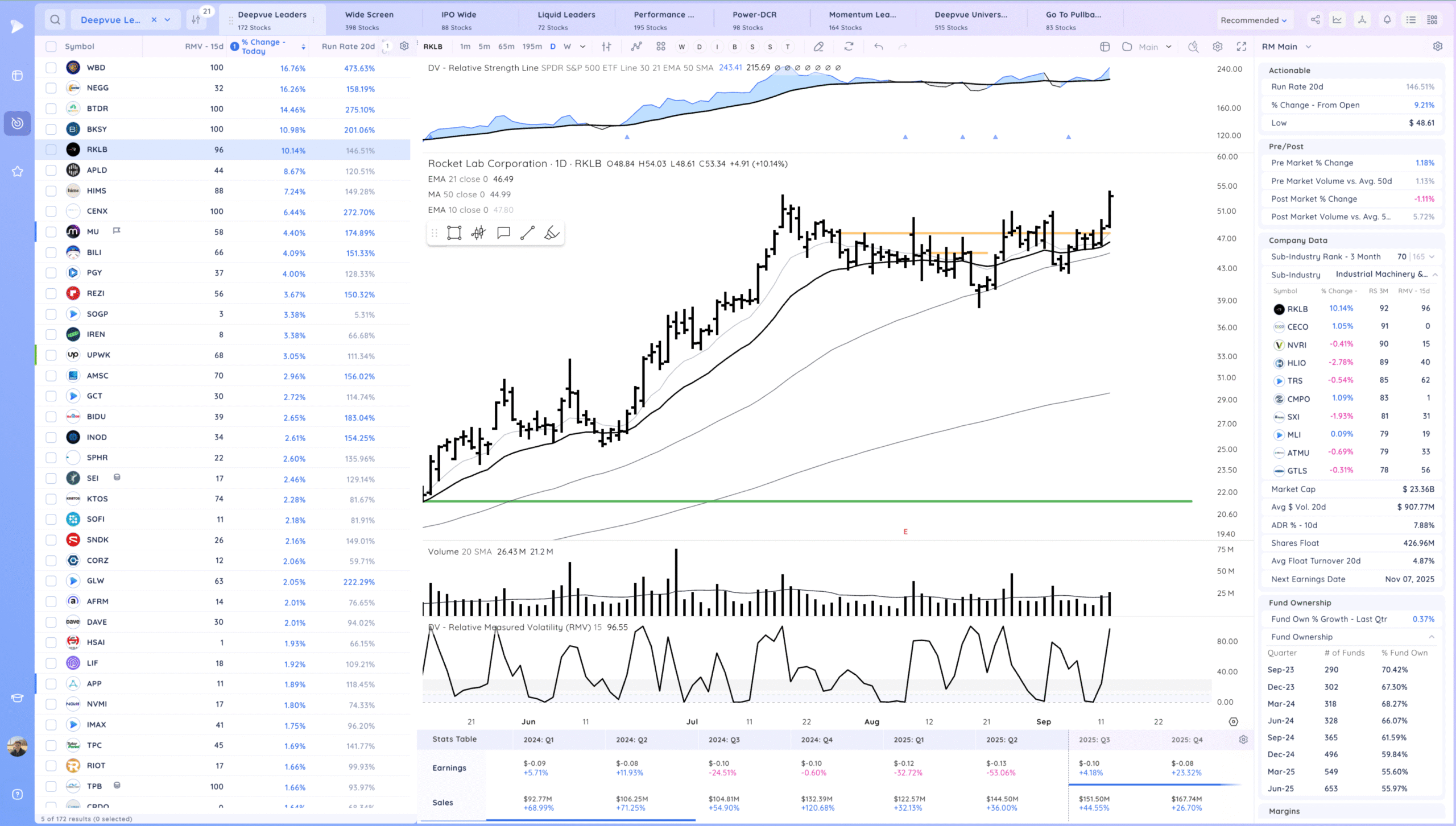Select the rectangle drawing tool
The height and width of the screenshot is (826, 1456).
[x=454, y=233]
